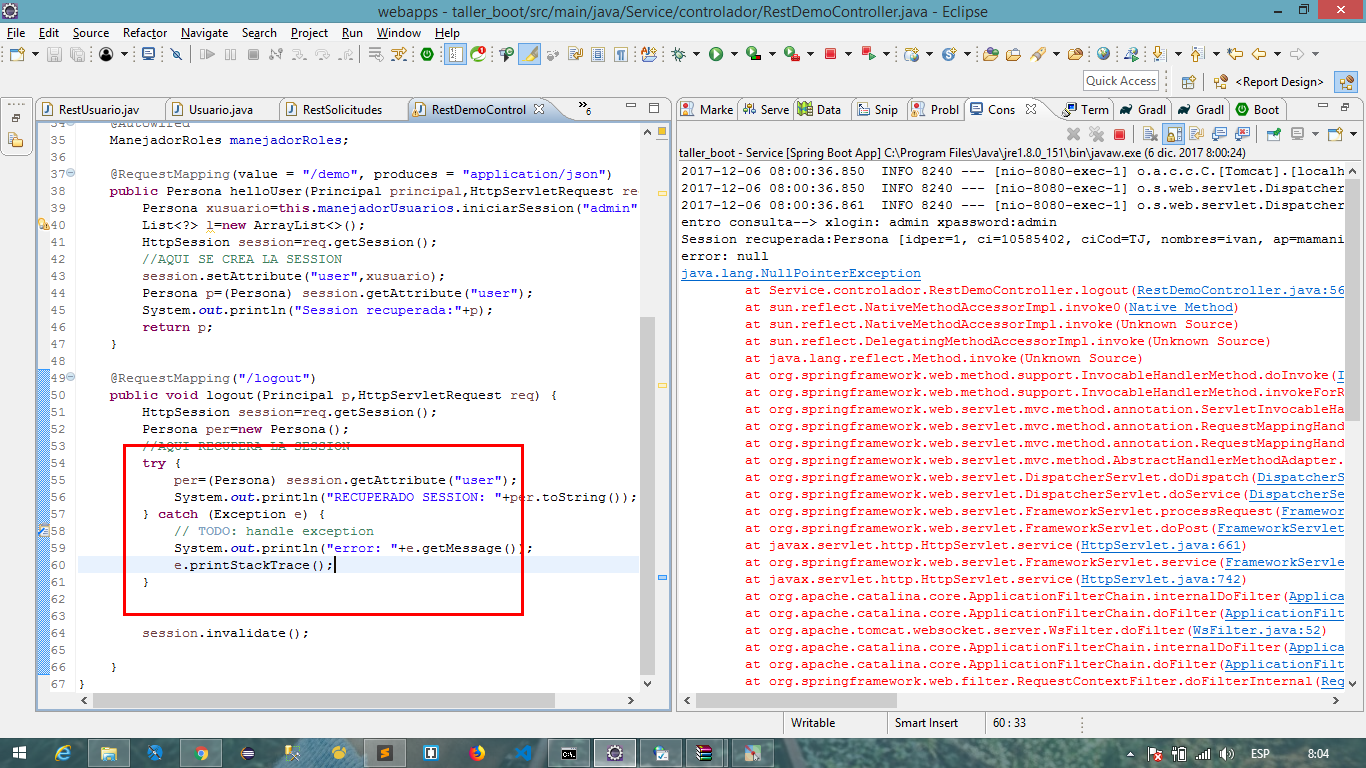Image resolution: width=1366 pixels, height=768 pixels.
Task: Click the Clear Console icon
Action: [1150, 134]
